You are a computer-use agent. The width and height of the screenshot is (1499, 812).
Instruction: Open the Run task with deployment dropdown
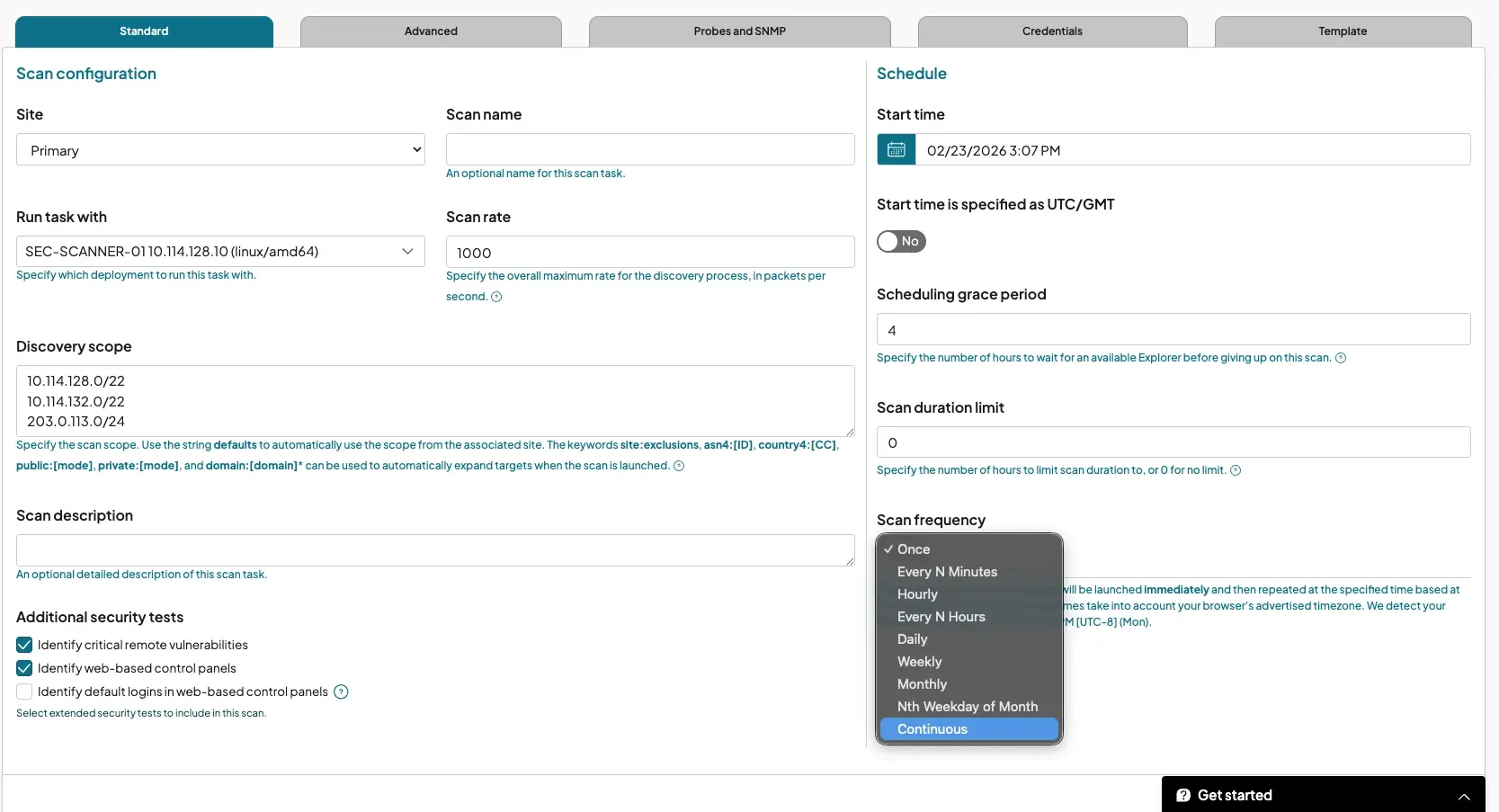pyautogui.click(x=220, y=252)
